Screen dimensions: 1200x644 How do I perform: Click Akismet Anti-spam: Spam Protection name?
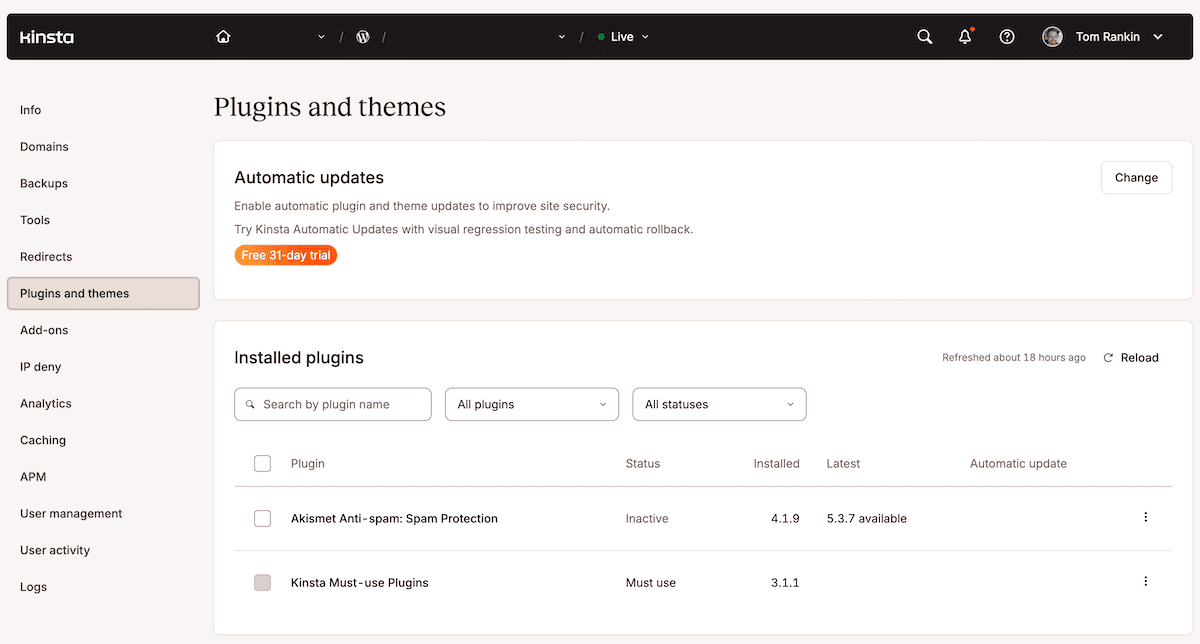pyautogui.click(x=394, y=518)
